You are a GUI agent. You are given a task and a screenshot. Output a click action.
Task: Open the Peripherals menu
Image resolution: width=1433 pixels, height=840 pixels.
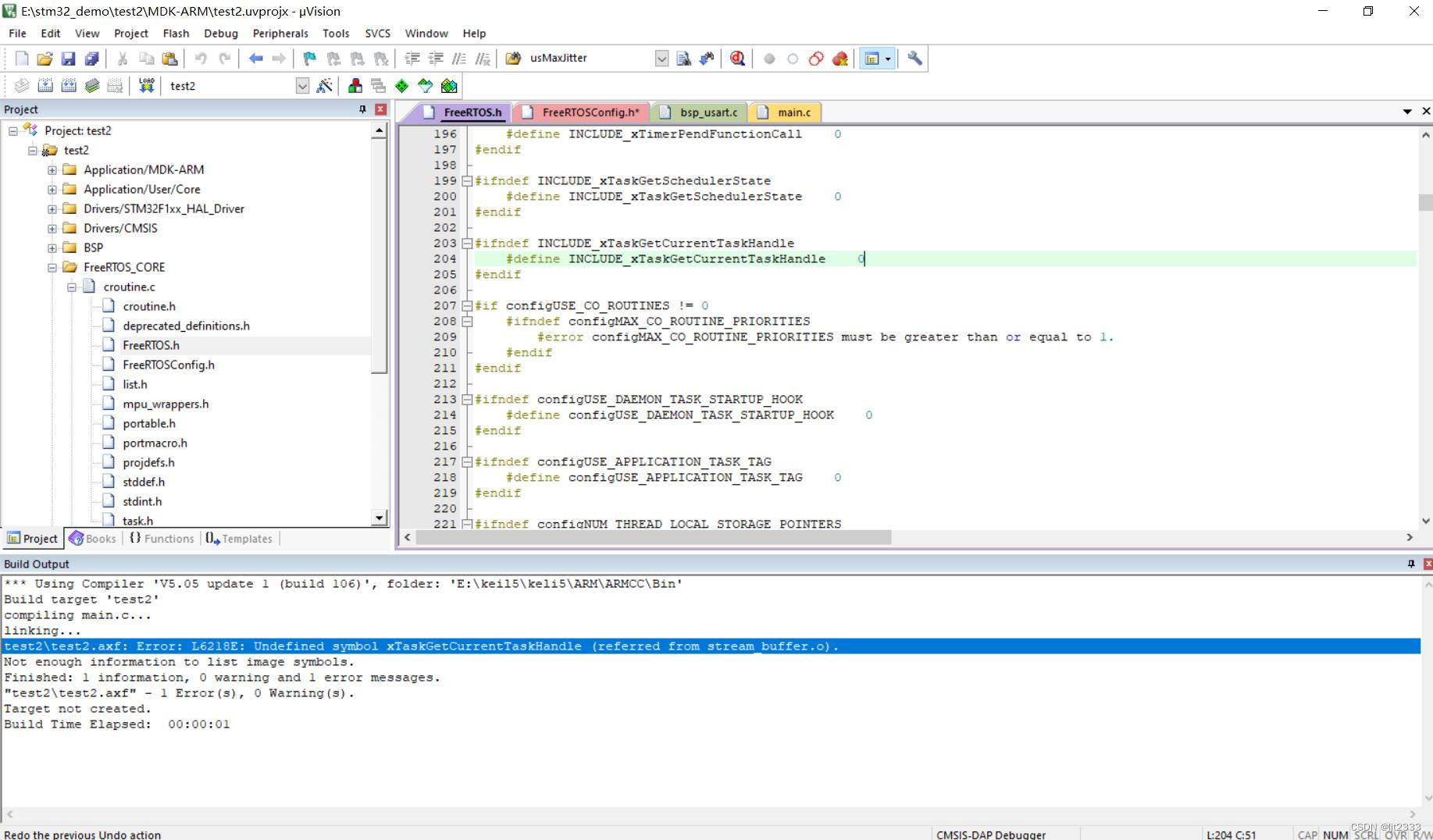tap(280, 33)
